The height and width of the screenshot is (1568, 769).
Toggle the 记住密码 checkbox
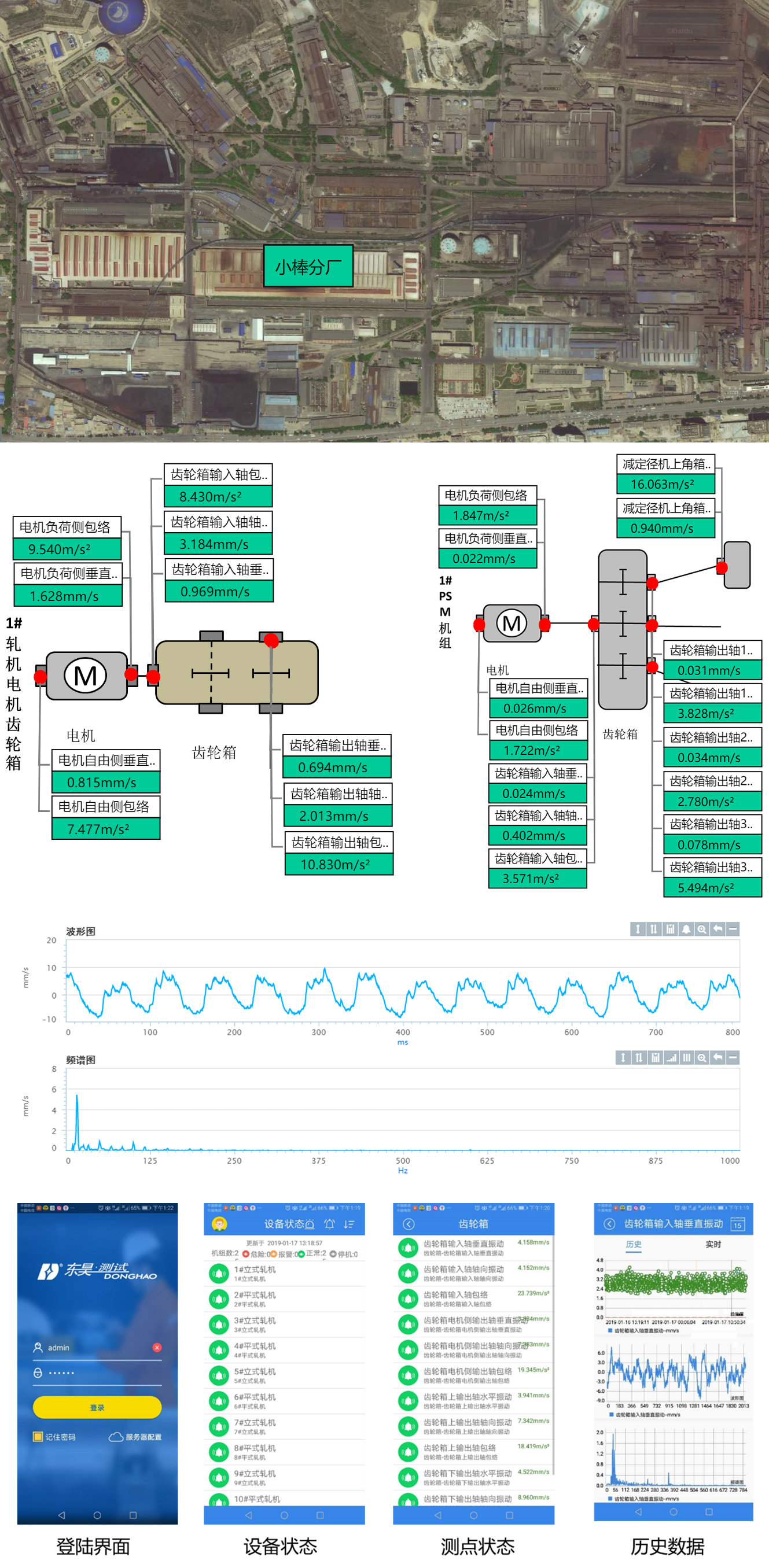[38, 1437]
